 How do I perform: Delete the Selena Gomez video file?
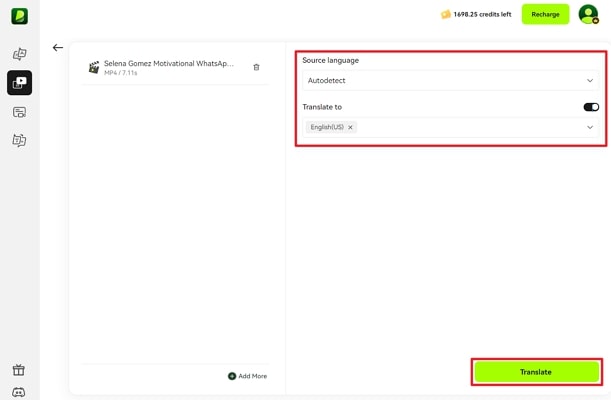[x=256, y=67]
